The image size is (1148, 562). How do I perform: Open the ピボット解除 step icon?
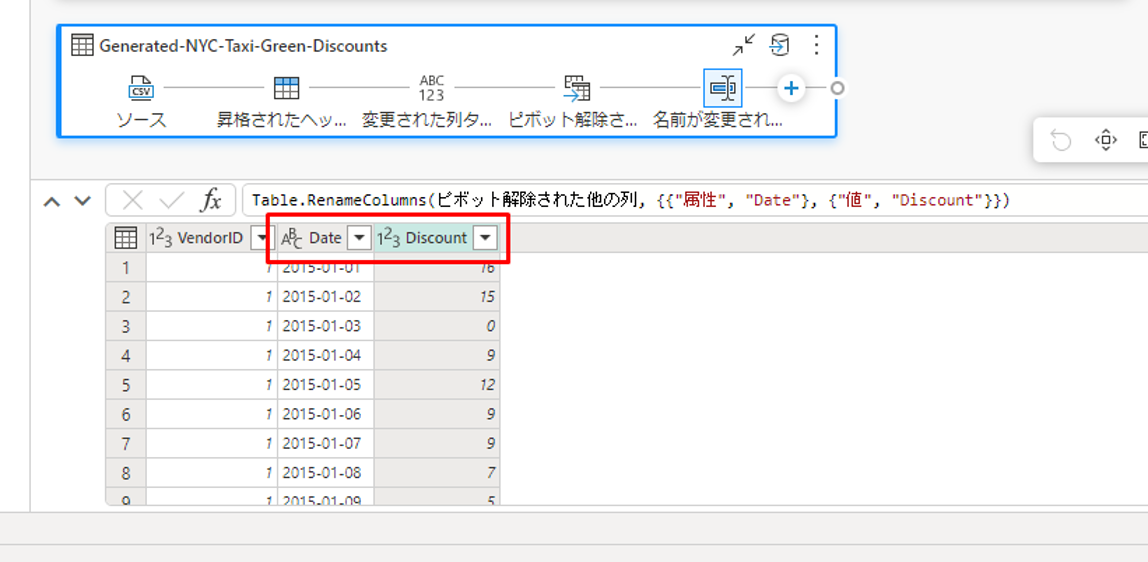[x=576, y=88]
